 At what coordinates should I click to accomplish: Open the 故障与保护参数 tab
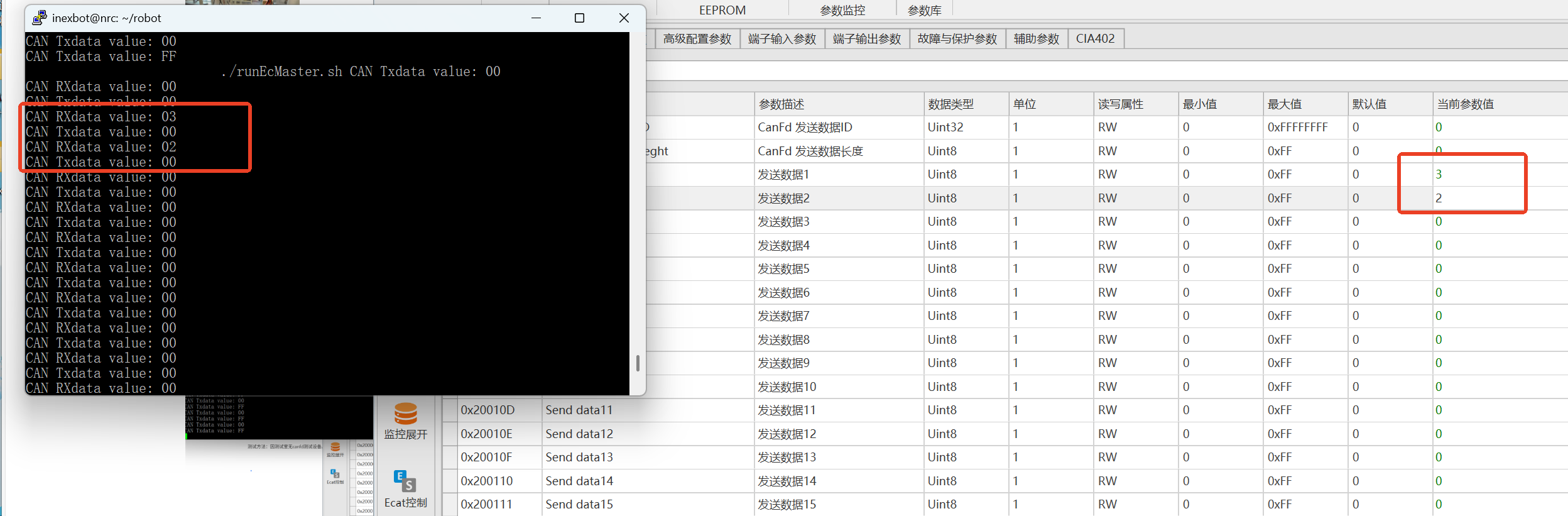click(x=957, y=39)
